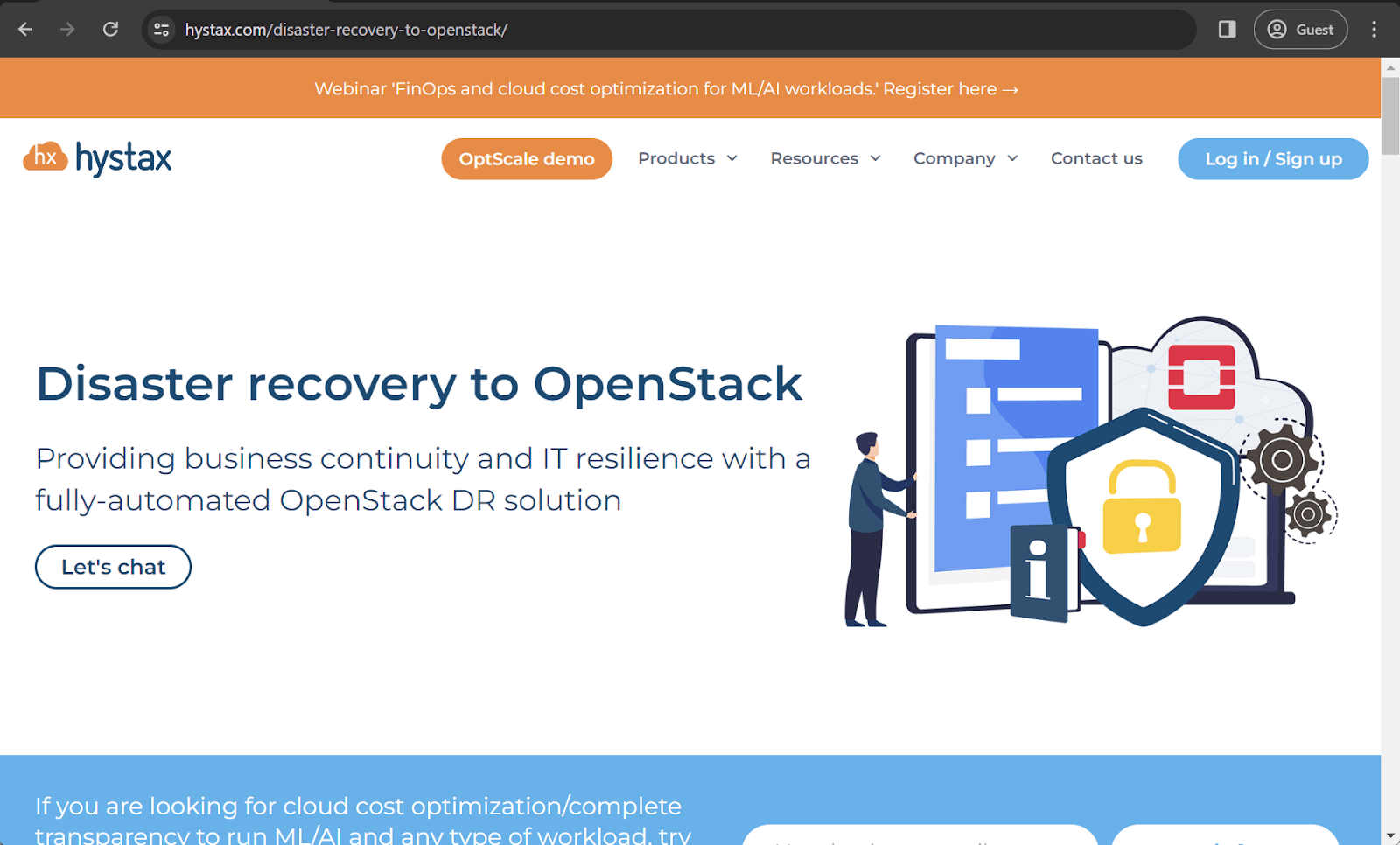Select Contact us in the navigation

click(x=1096, y=158)
